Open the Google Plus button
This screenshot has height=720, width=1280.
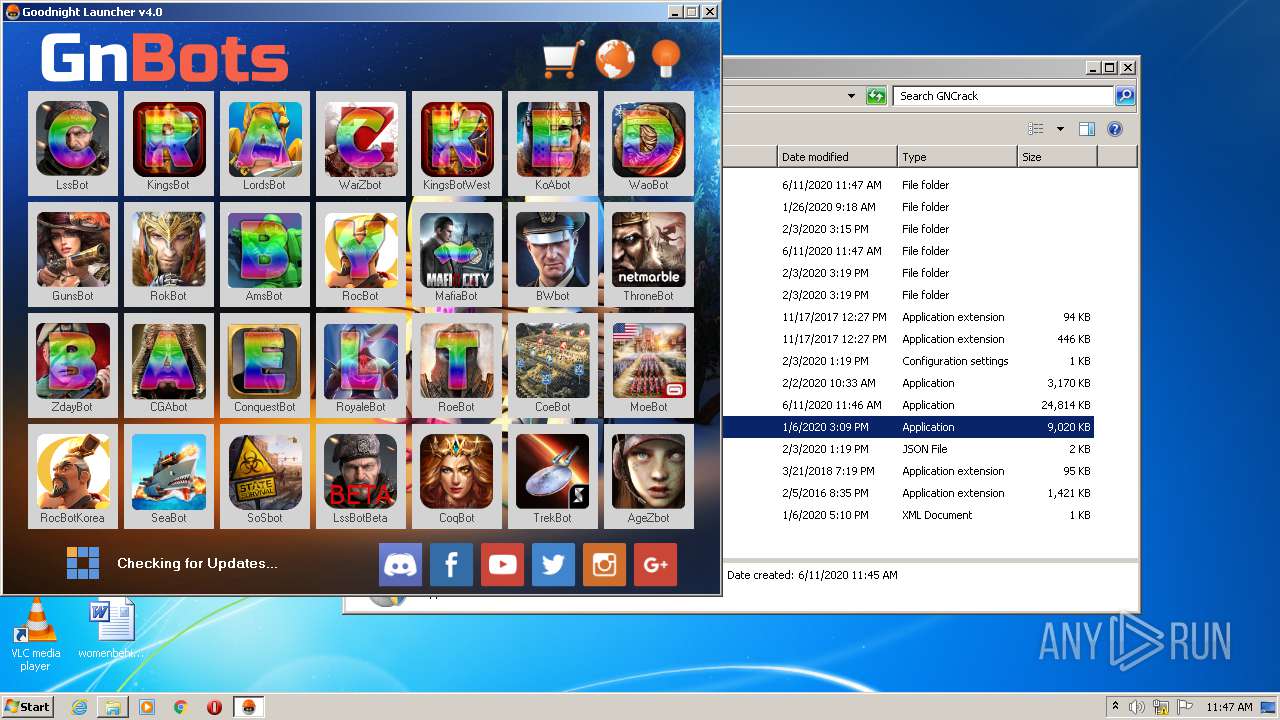pyautogui.click(x=655, y=565)
